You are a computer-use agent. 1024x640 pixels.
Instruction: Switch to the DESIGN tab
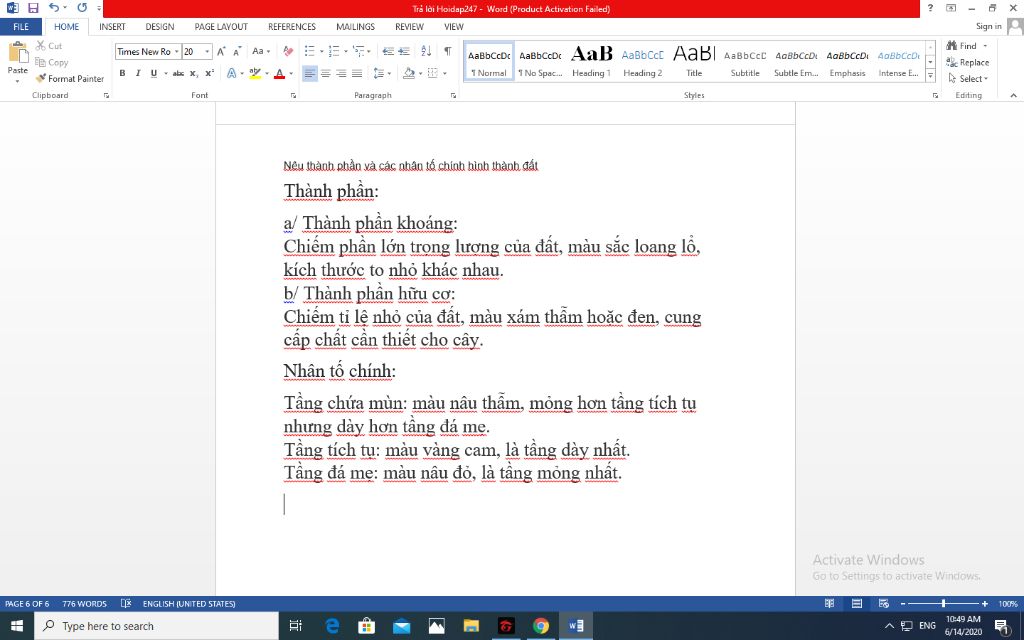tap(160, 27)
